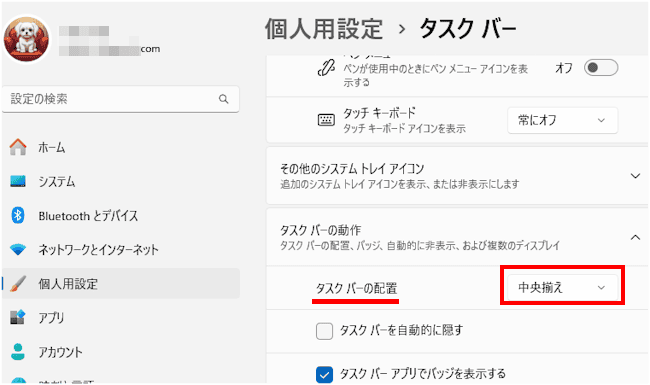Go to システム settings
Viewport: 650px width, 385px height.
click(121, 182)
